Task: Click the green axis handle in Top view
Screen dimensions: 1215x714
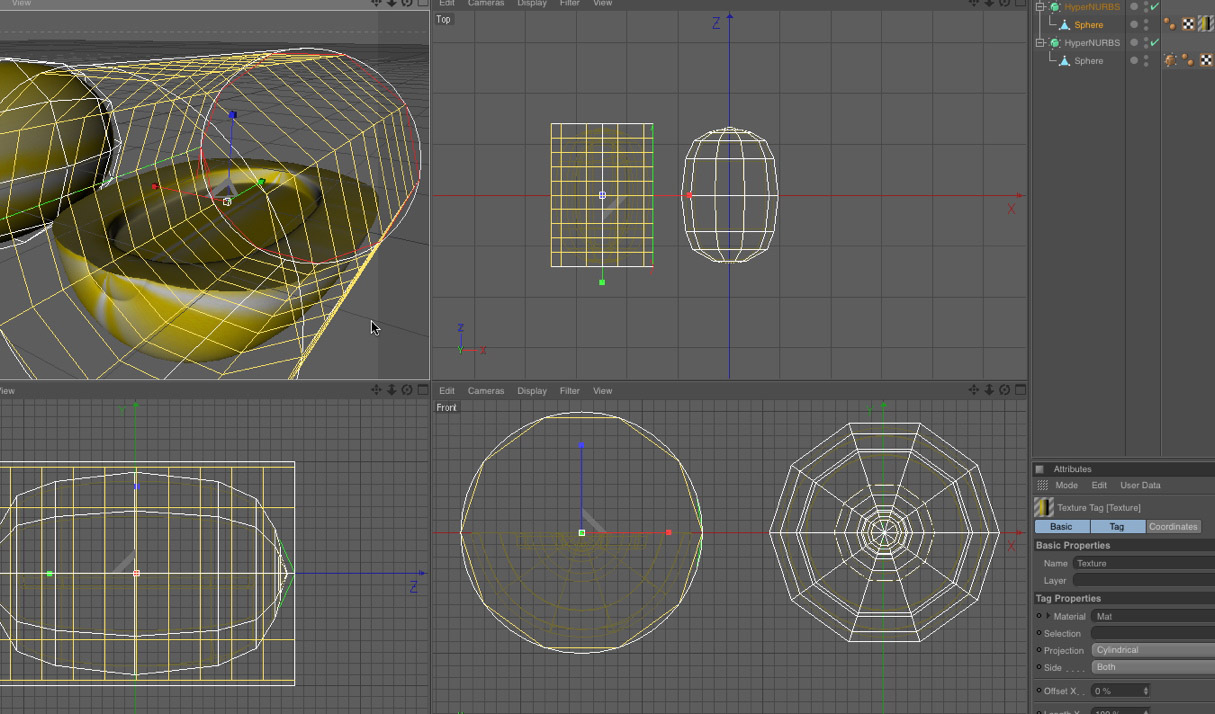Action: pyautogui.click(x=602, y=283)
